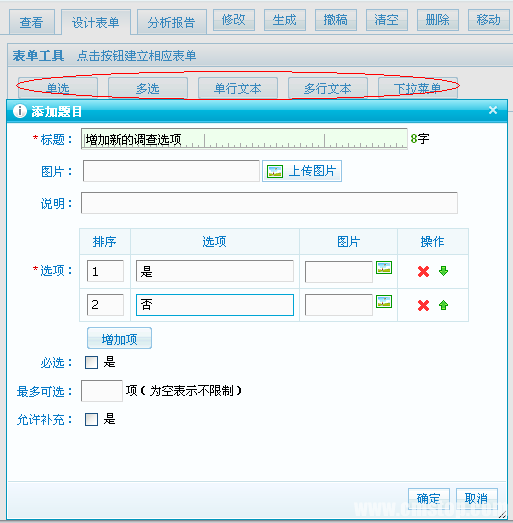Click the info icon beside 添加题目

[20, 111]
